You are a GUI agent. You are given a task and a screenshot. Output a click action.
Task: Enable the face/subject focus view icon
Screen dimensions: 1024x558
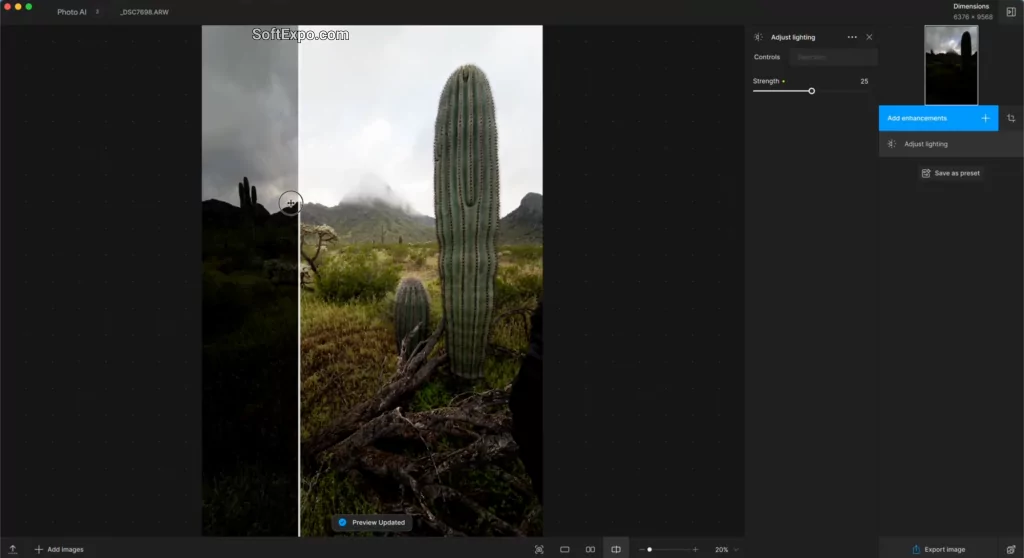pos(539,550)
